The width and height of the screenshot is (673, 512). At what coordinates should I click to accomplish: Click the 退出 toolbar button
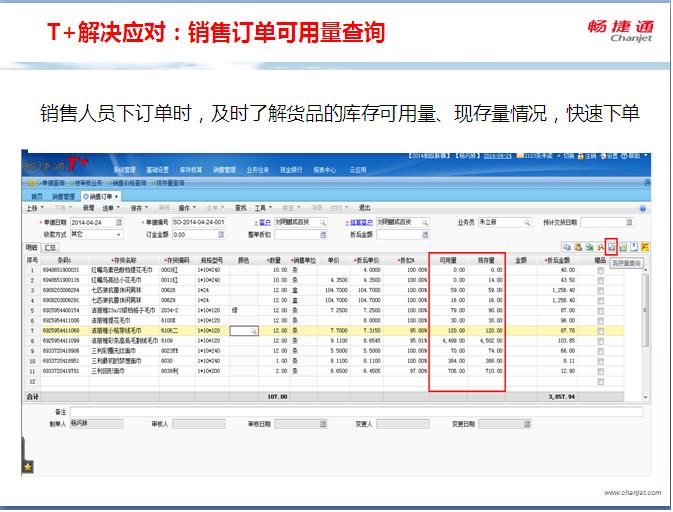[x=364, y=208]
